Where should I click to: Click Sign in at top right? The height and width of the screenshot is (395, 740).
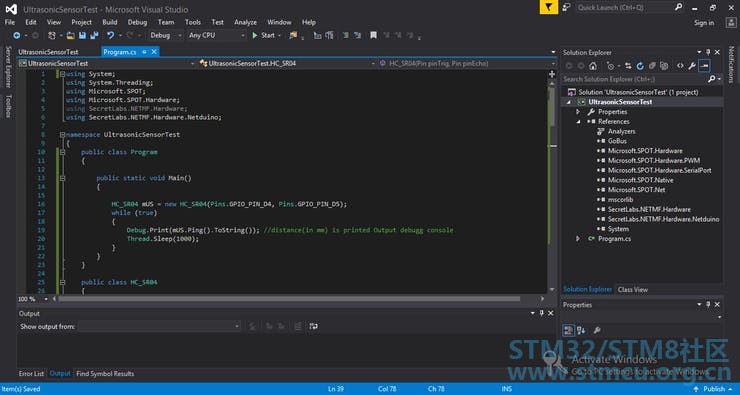[704, 23]
